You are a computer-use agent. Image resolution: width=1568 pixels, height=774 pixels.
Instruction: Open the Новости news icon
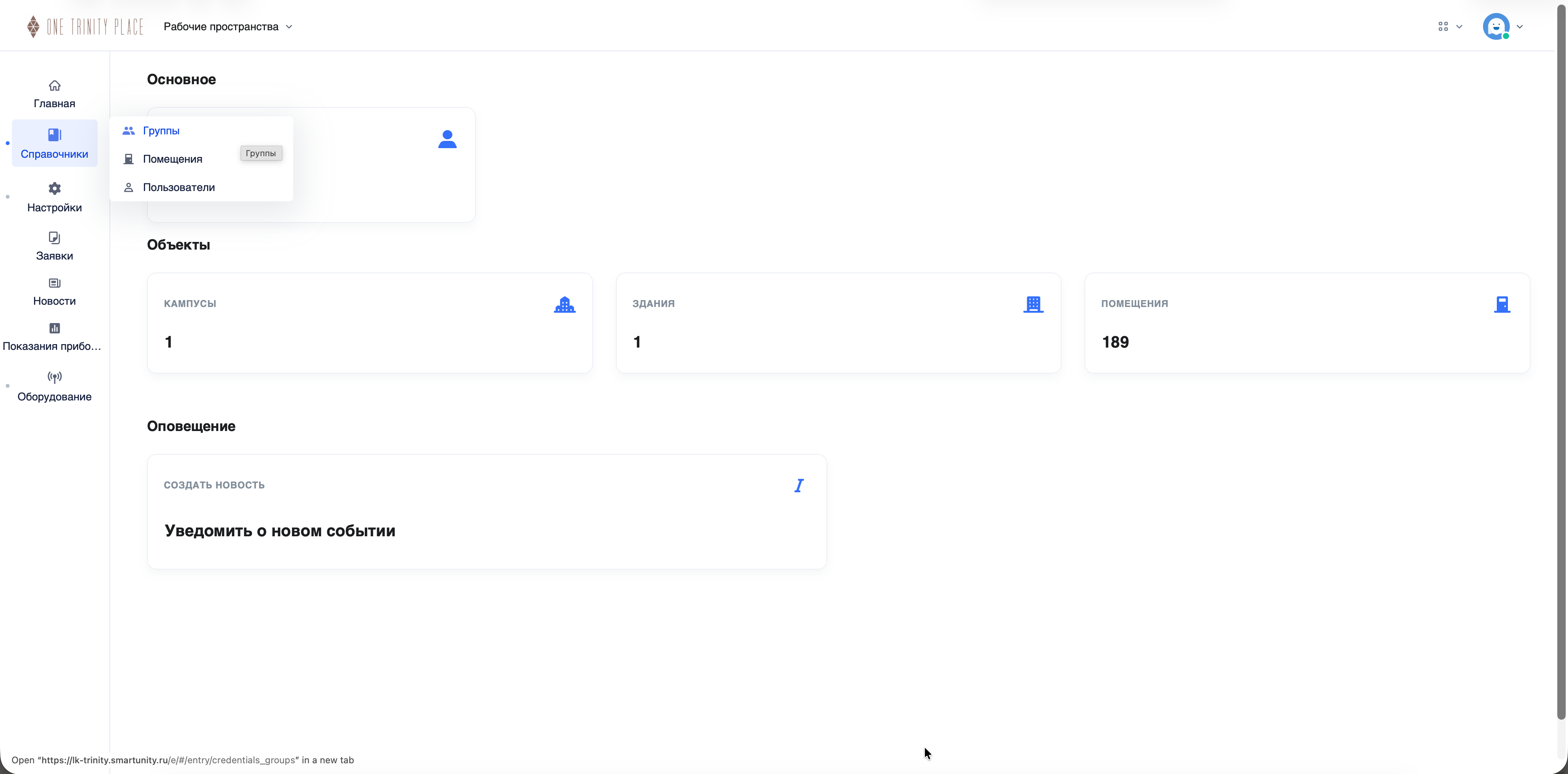click(x=54, y=283)
